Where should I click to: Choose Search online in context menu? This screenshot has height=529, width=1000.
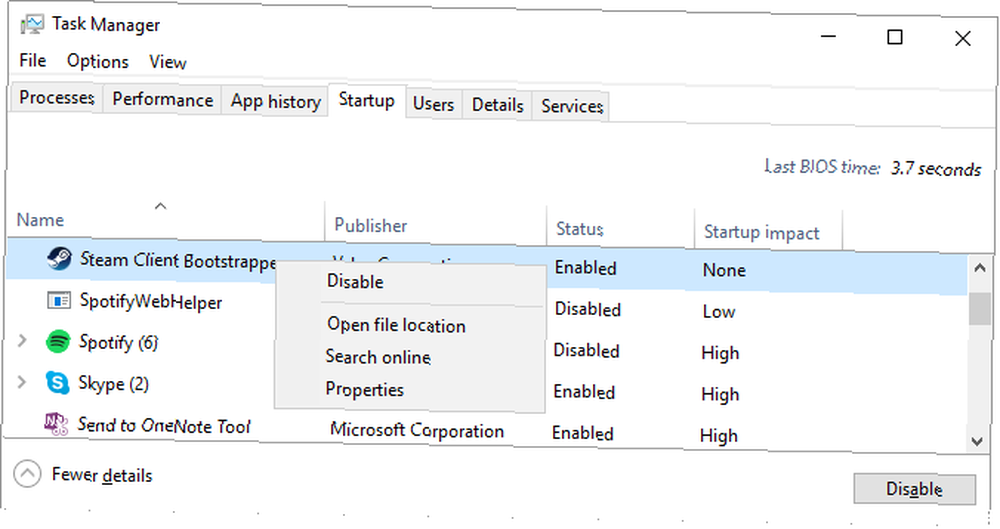coord(378,357)
